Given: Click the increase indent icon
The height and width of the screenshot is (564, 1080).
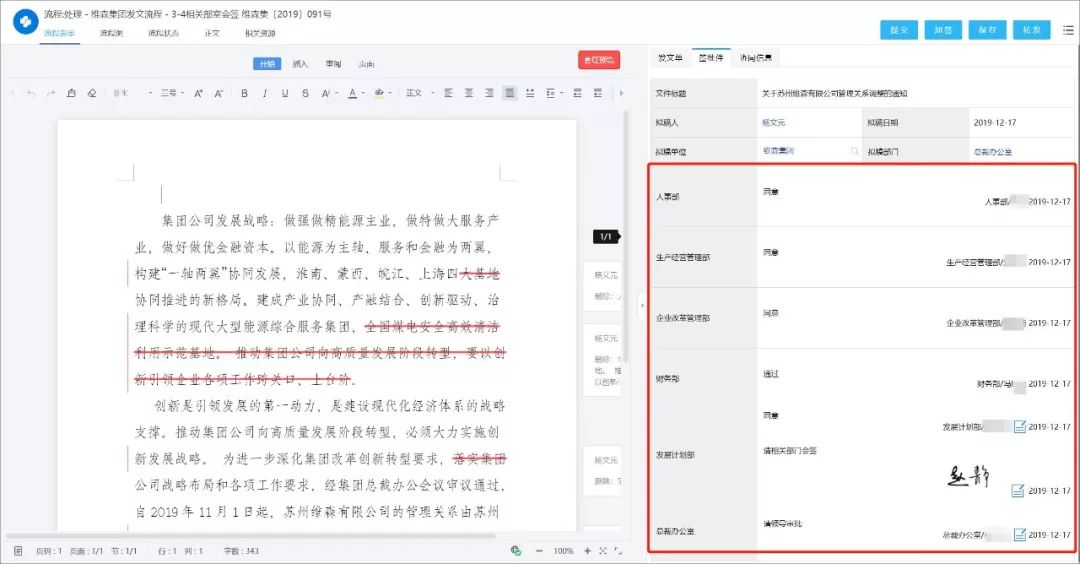Looking at the screenshot, I should [597, 93].
